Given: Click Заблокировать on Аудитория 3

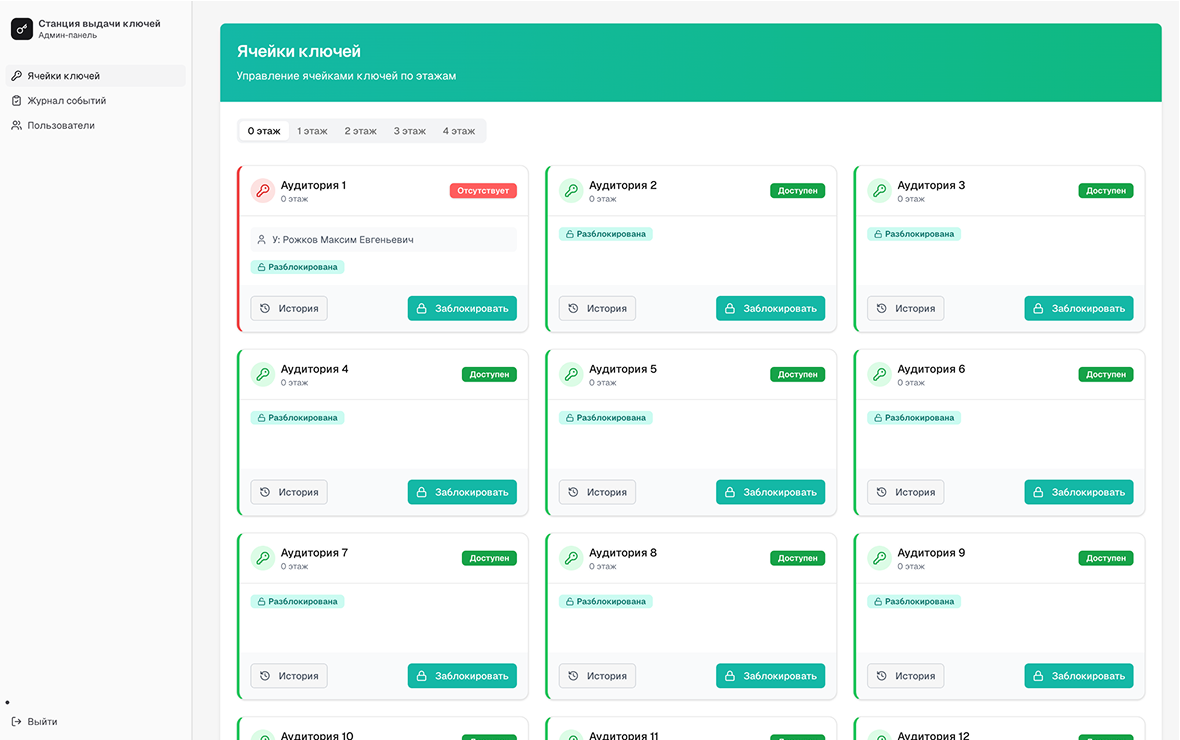Looking at the screenshot, I should (1078, 308).
